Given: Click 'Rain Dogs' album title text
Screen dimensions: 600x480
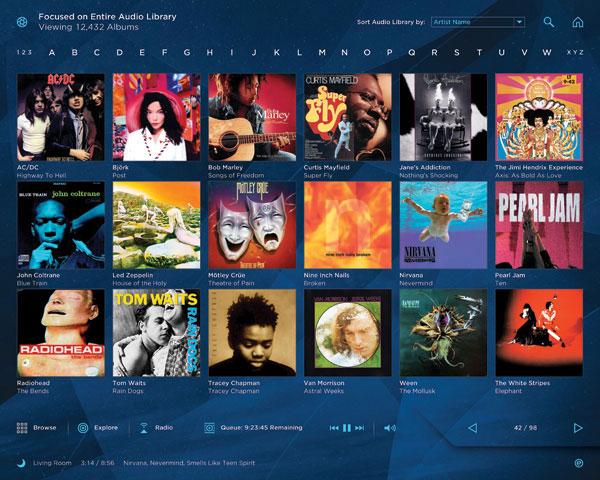Looking at the screenshot, I should tap(128, 391).
